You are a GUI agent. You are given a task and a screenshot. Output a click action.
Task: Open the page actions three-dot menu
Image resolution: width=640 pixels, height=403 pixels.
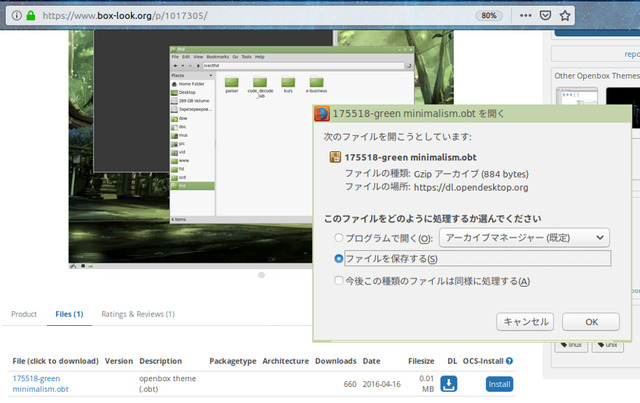525,16
